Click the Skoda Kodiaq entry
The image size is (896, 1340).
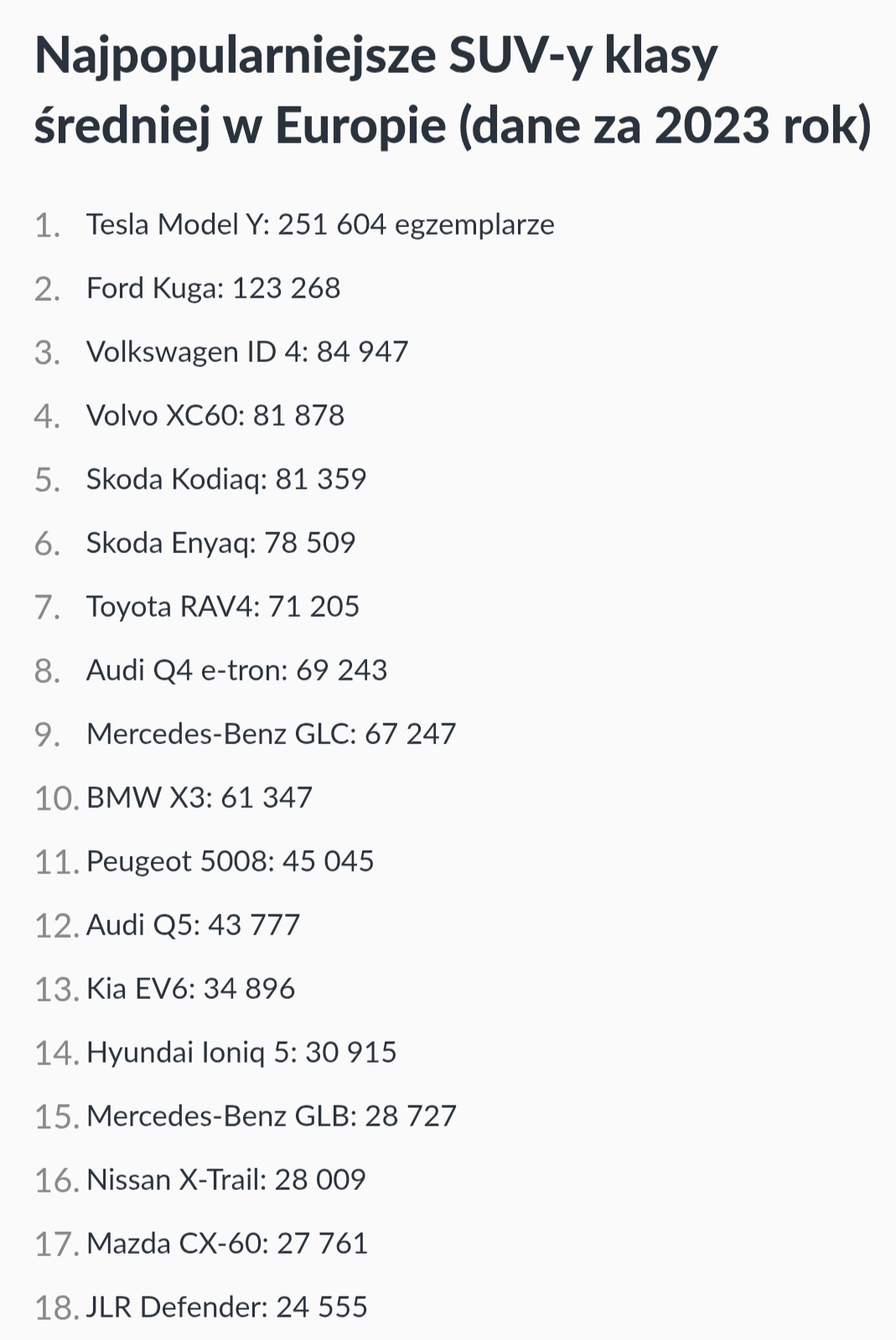(225, 479)
